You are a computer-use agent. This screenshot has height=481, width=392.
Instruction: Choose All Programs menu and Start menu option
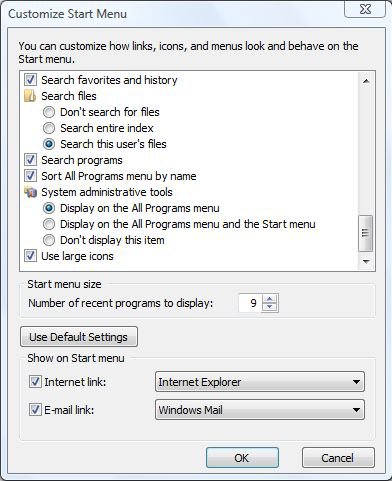[49, 224]
